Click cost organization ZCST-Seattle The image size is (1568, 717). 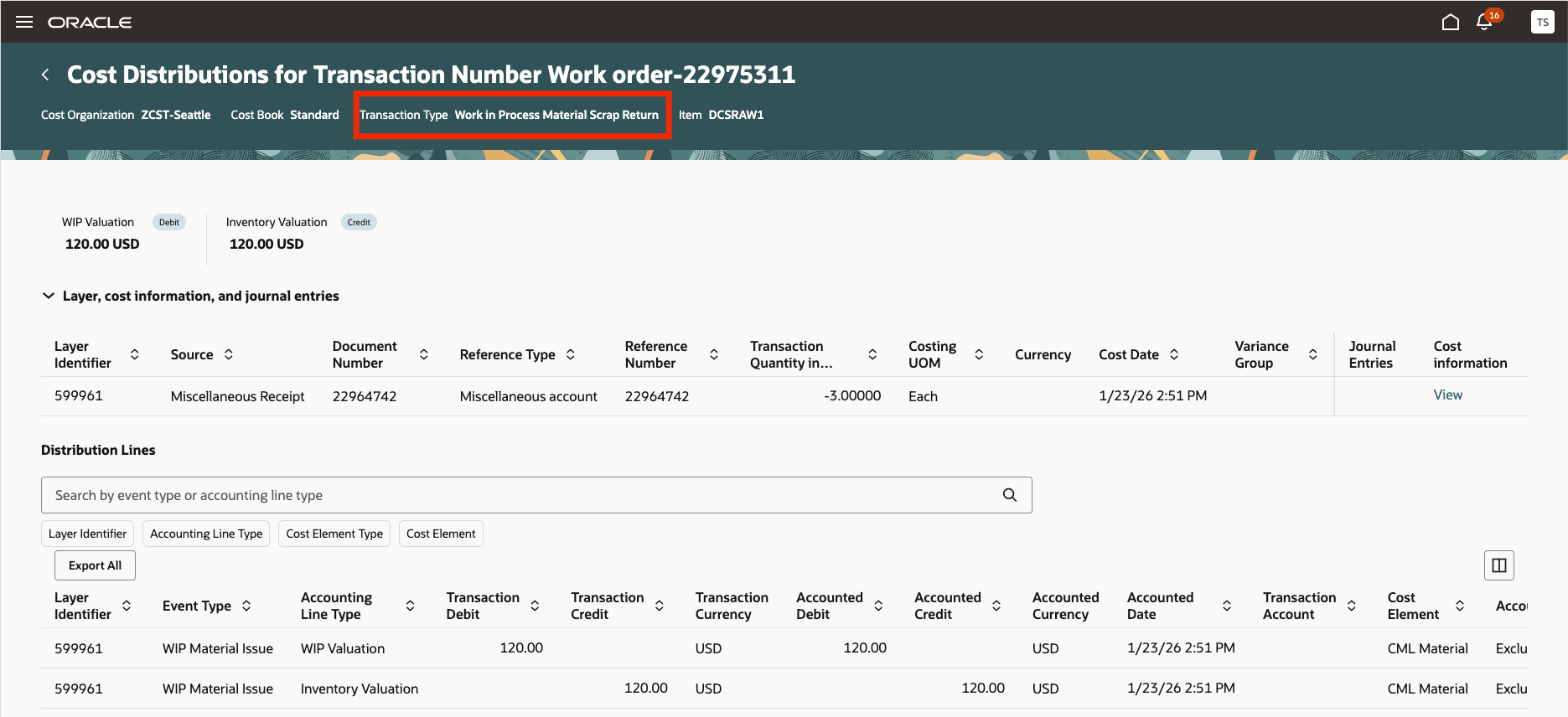tap(176, 115)
